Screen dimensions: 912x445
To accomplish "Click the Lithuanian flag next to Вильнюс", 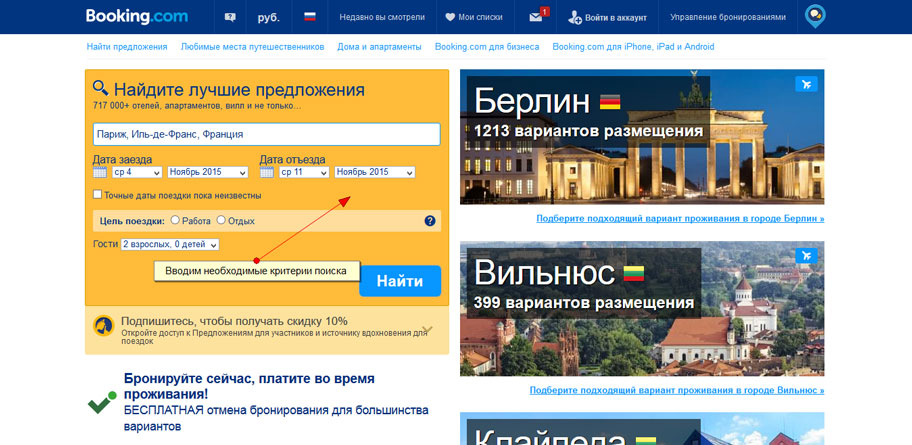I will point(634,273).
